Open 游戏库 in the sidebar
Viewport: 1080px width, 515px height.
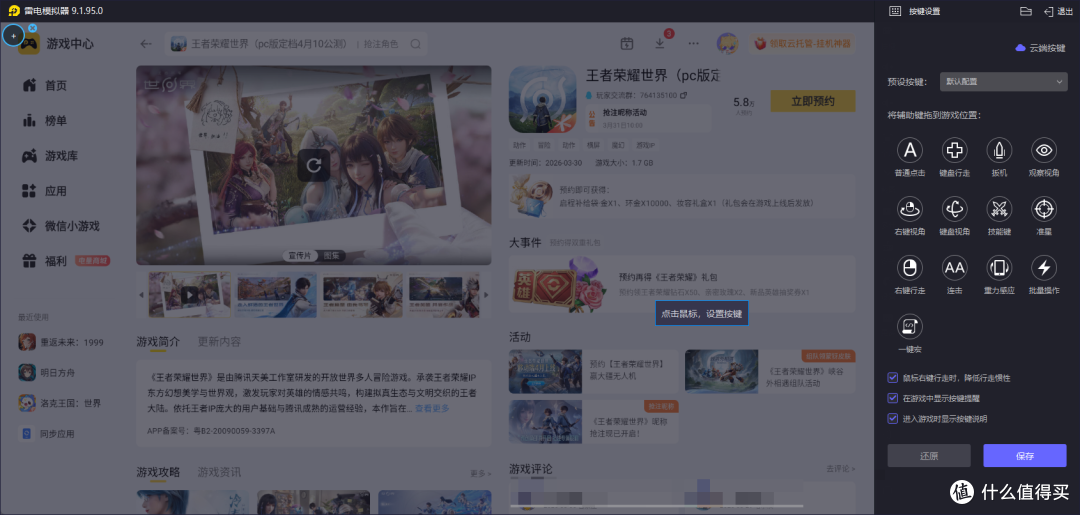click(50, 156)
